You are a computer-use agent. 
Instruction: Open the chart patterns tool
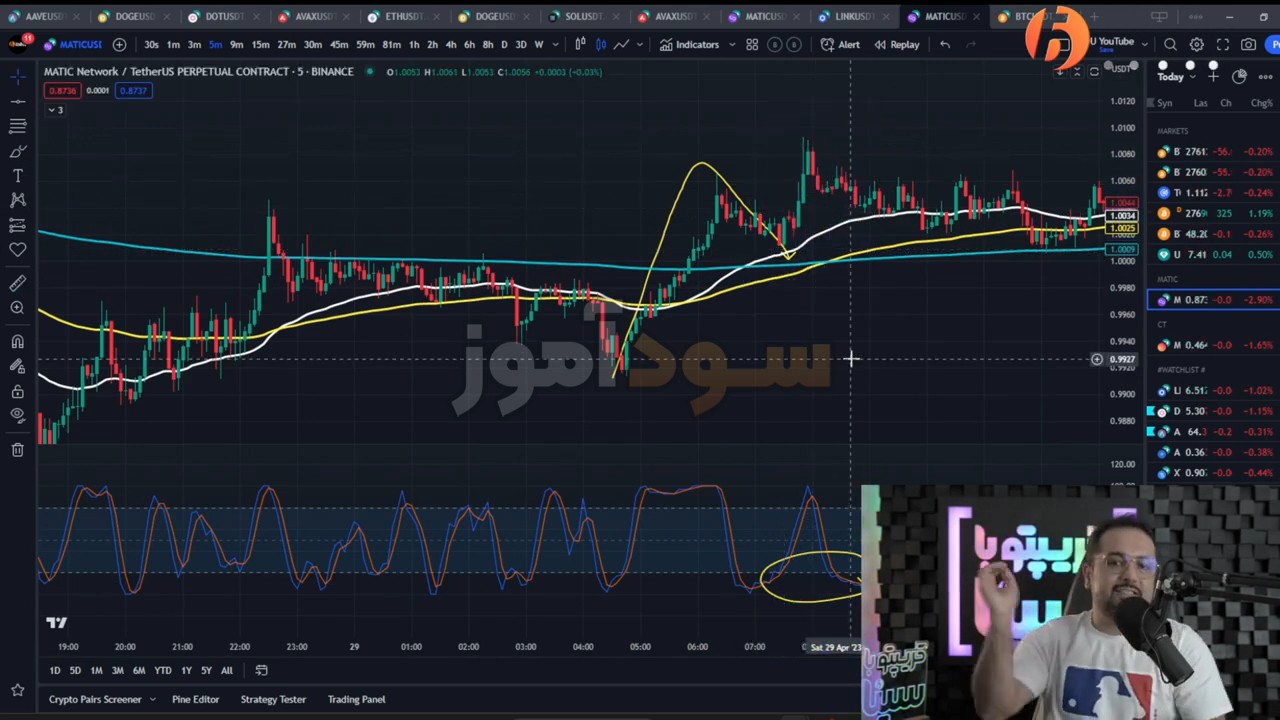(18, 200)
